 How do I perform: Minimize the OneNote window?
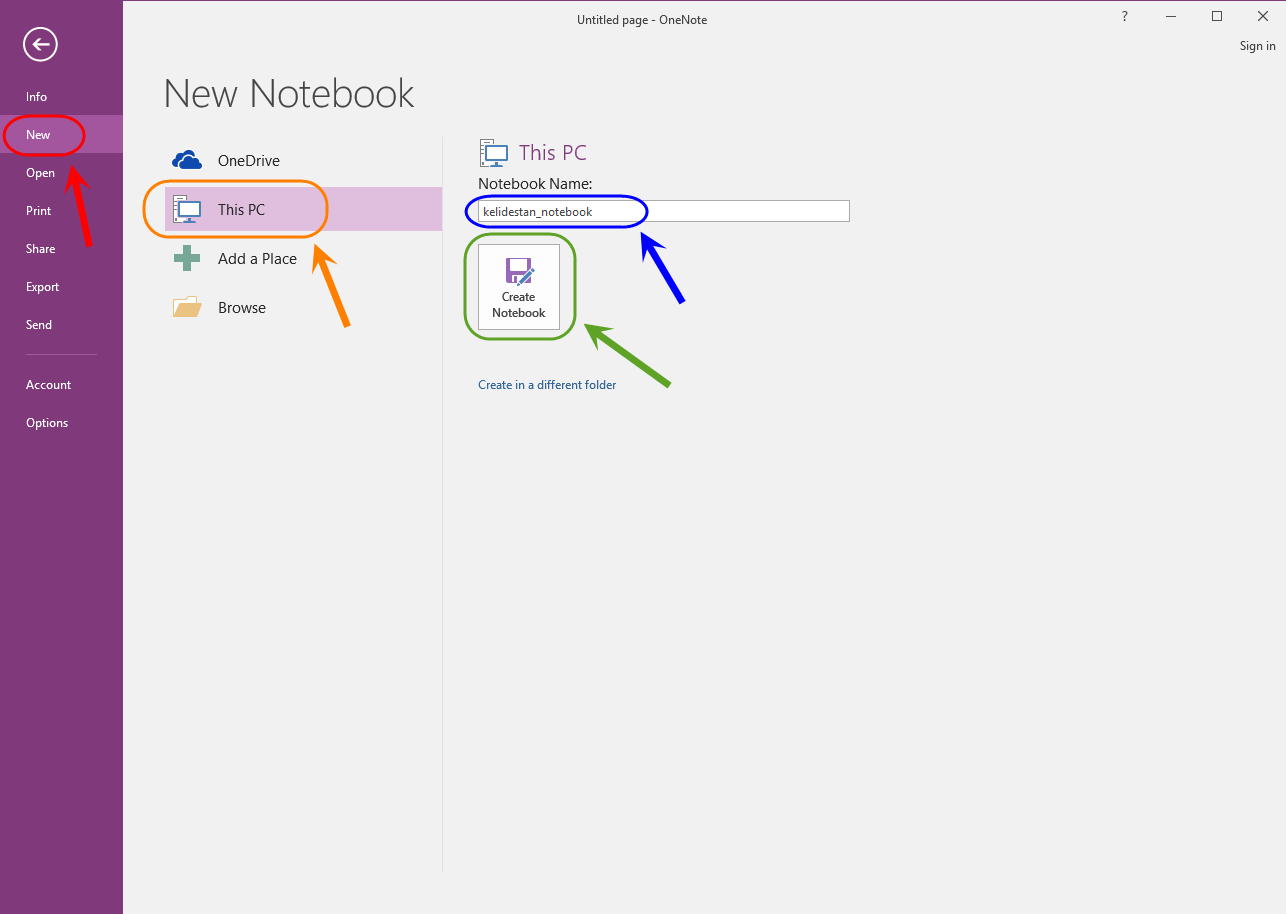coord(1171,17)
